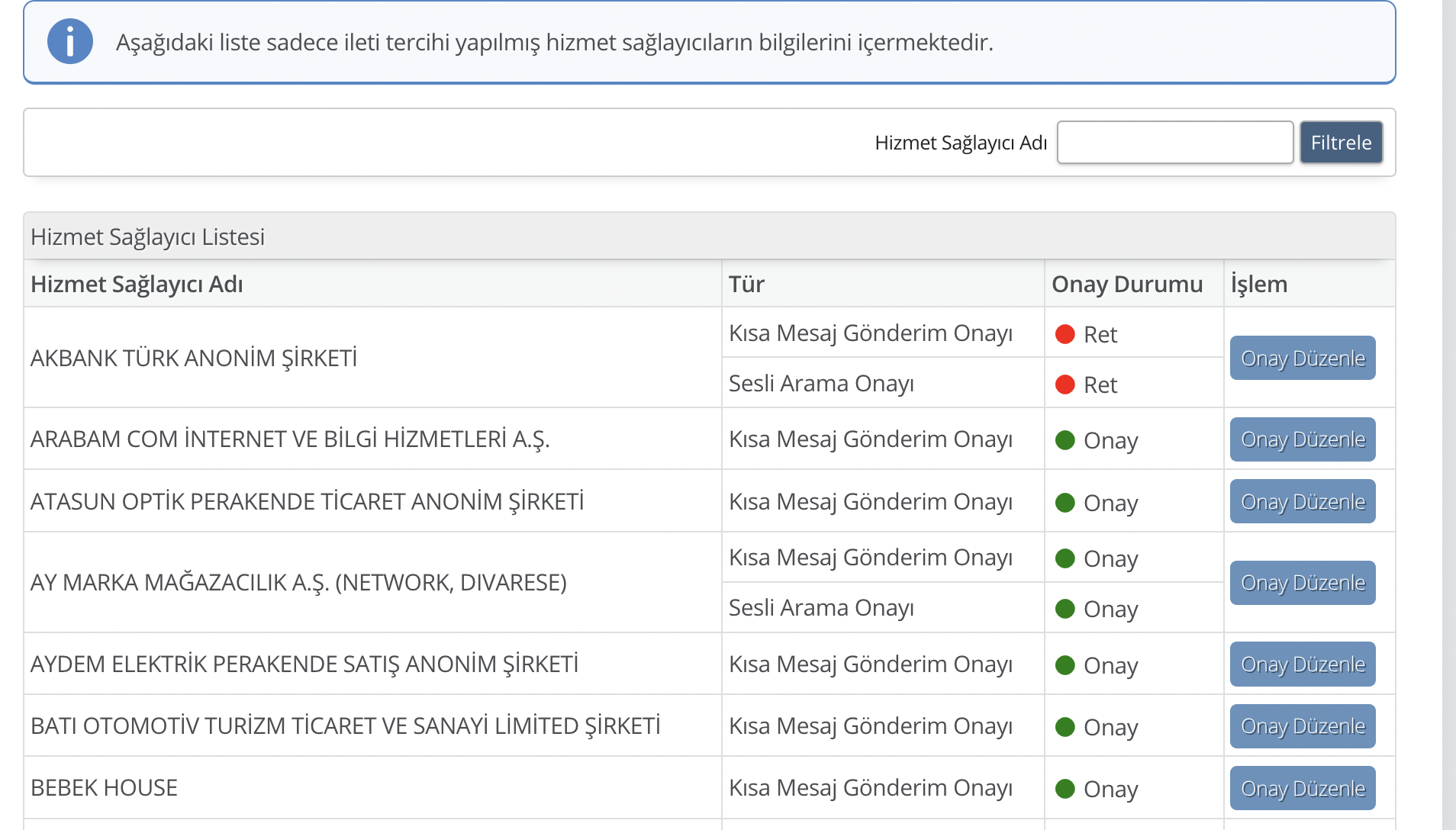The image size is (1456, 830).
Task: Click the red Ret dot for Akbank Kısa Mesaj
Action: pos(1065,334)
